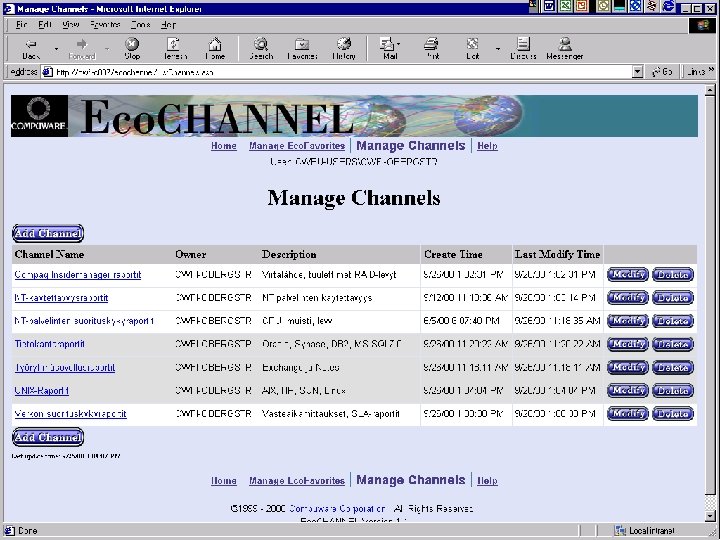Open the browser Home page icon
Screen dimensions: 720x540
point(215,49)
